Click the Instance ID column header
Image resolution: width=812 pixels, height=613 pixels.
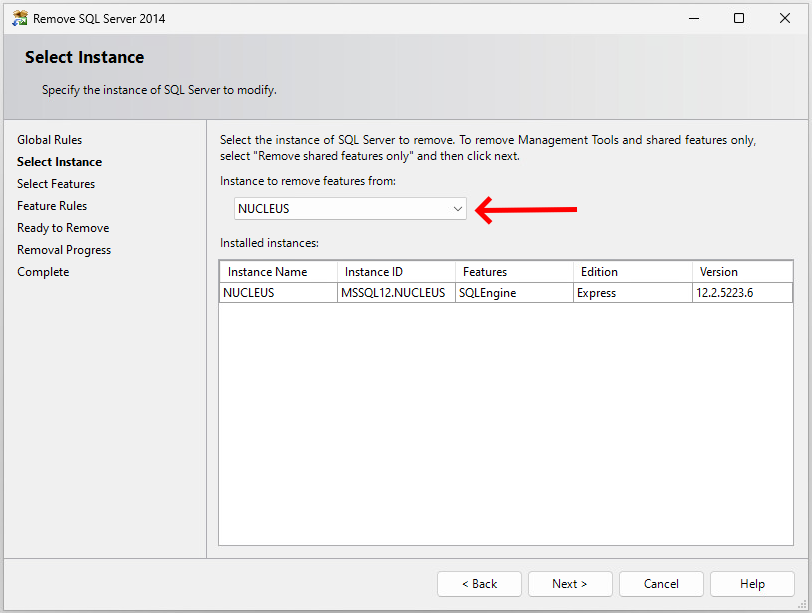click(374, 272)
